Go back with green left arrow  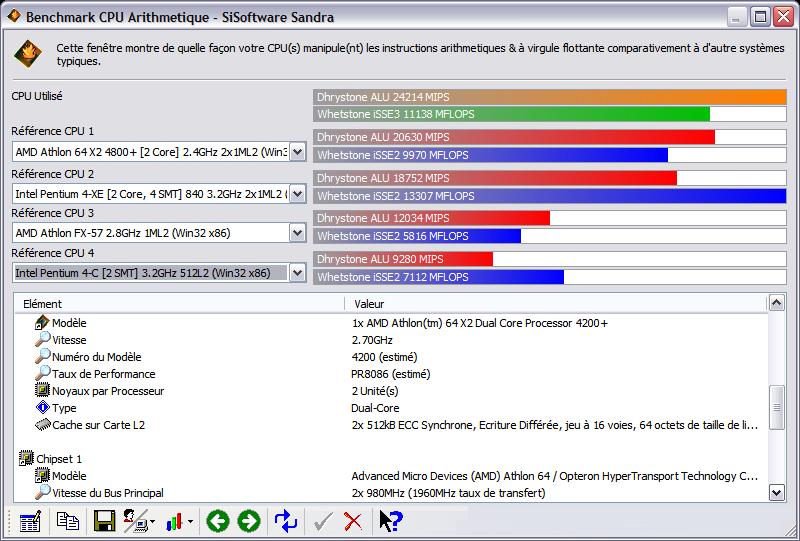click(x=217, y=521)
